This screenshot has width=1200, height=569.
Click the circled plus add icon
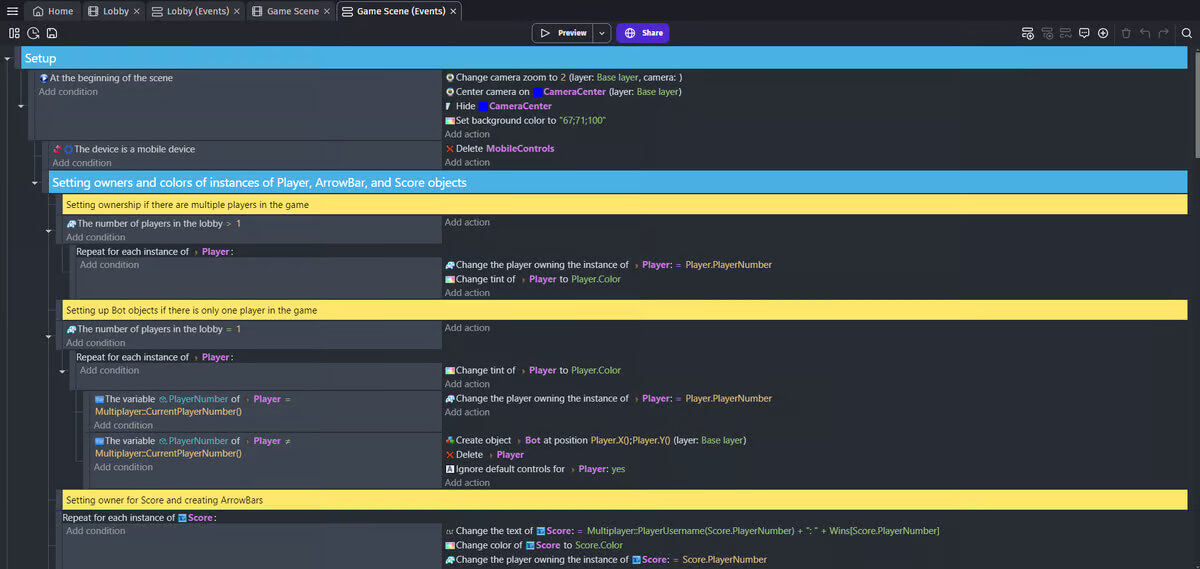(x=1103, y=33)
